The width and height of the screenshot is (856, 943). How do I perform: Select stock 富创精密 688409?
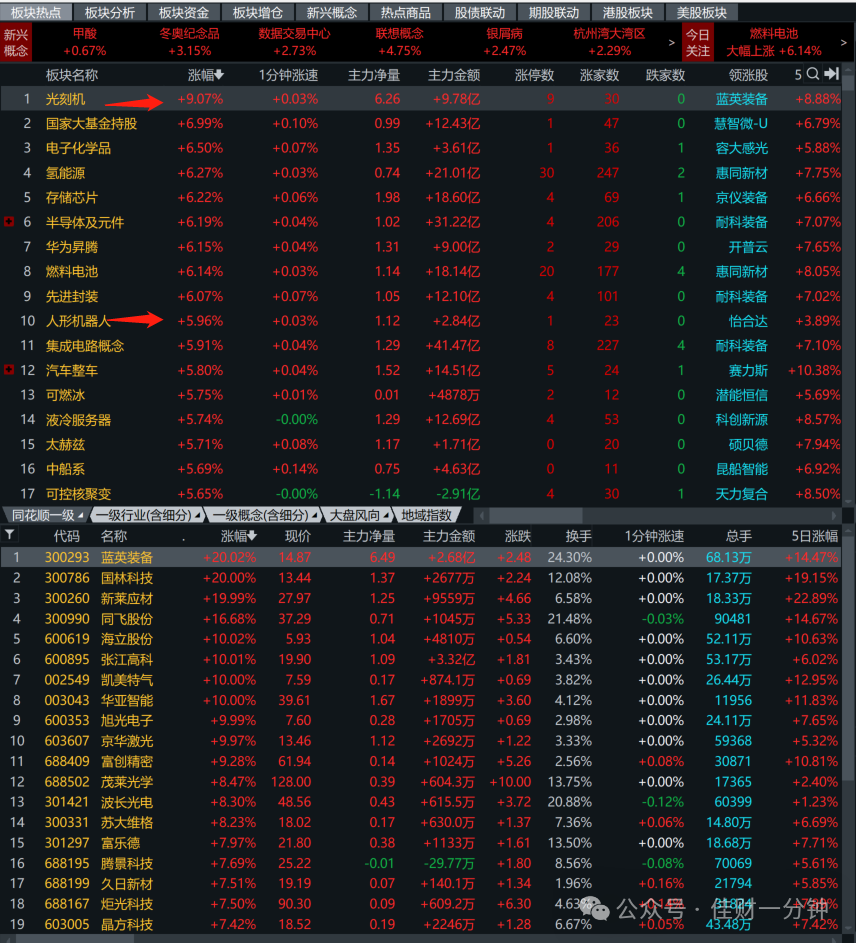421,761
